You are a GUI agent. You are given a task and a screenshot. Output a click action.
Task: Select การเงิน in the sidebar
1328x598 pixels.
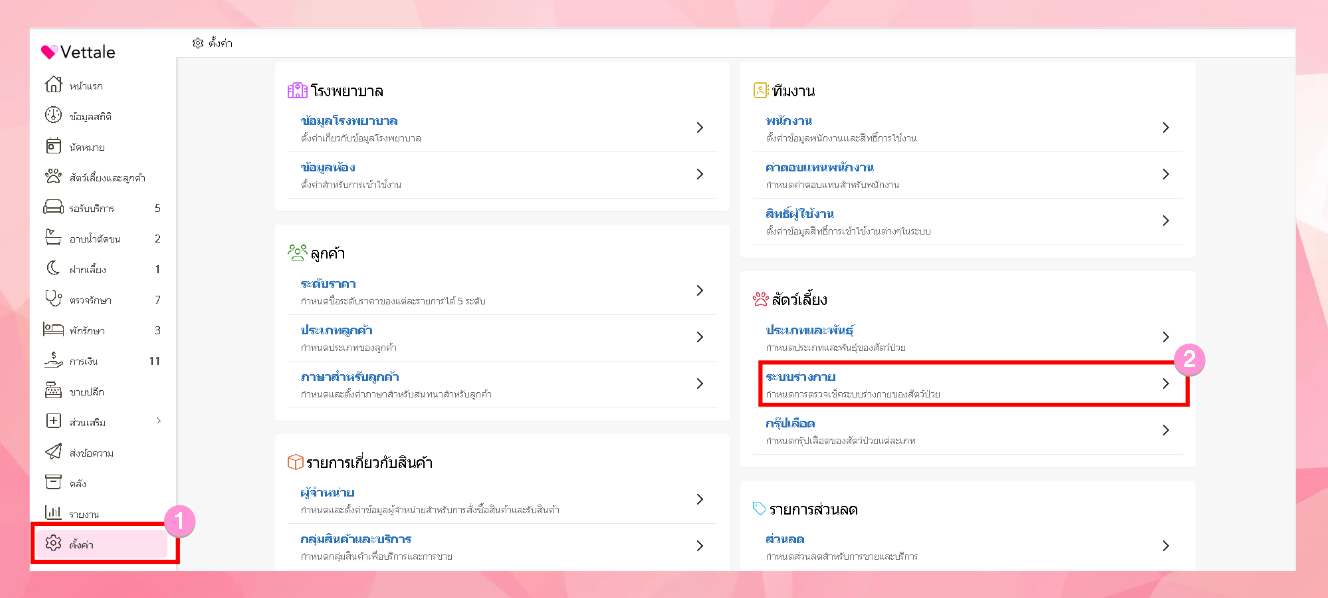(84, 361)
